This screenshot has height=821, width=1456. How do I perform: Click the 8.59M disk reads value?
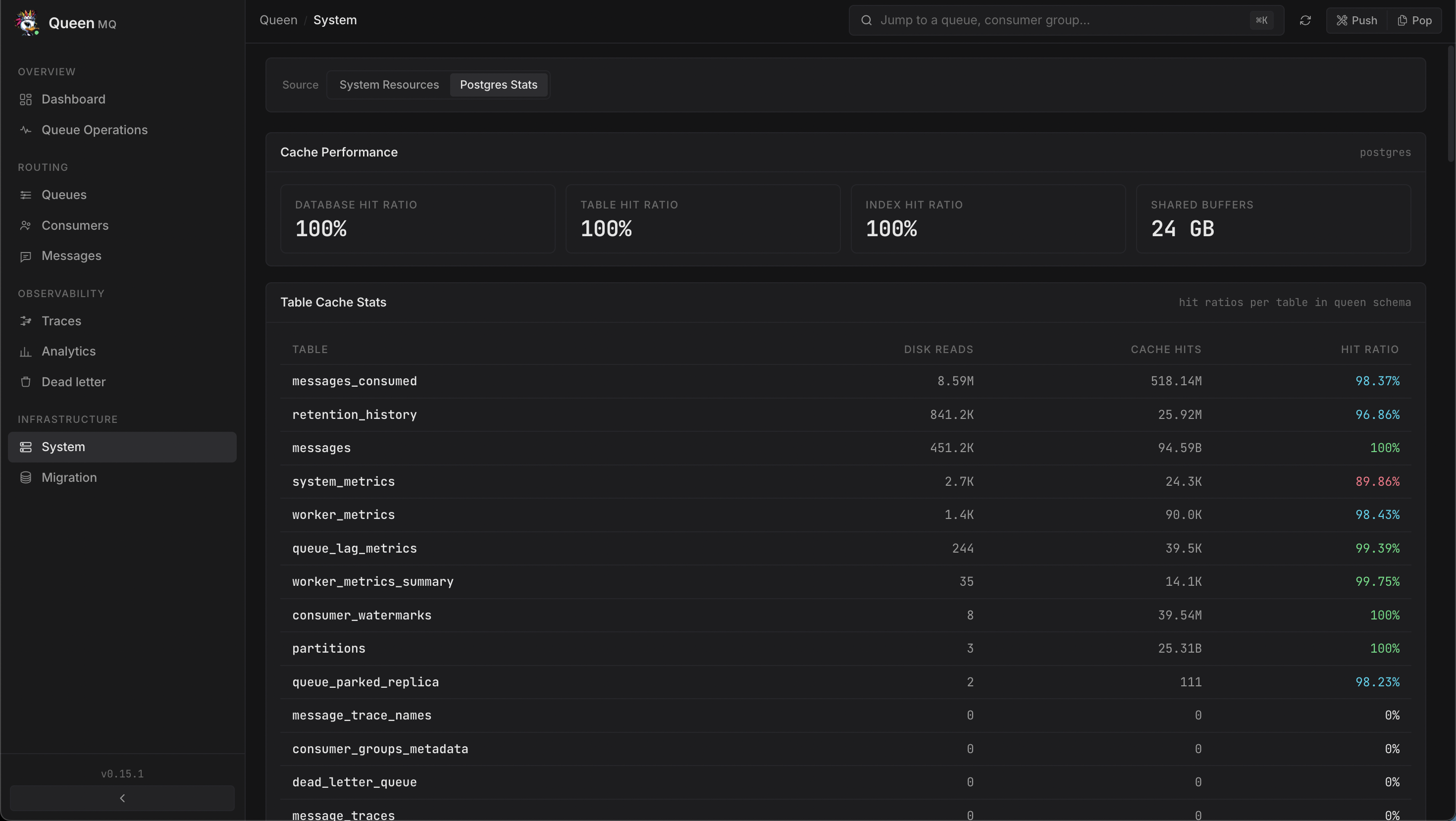[x=955, y=381]
